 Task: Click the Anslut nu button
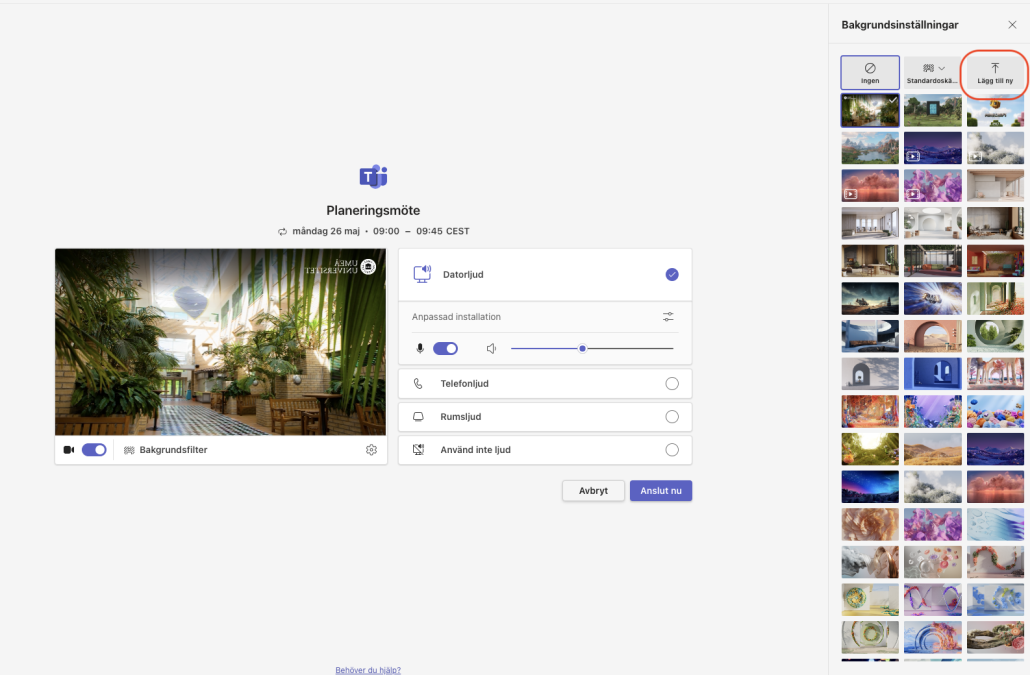pyautogui.click(x=661, y=490)
